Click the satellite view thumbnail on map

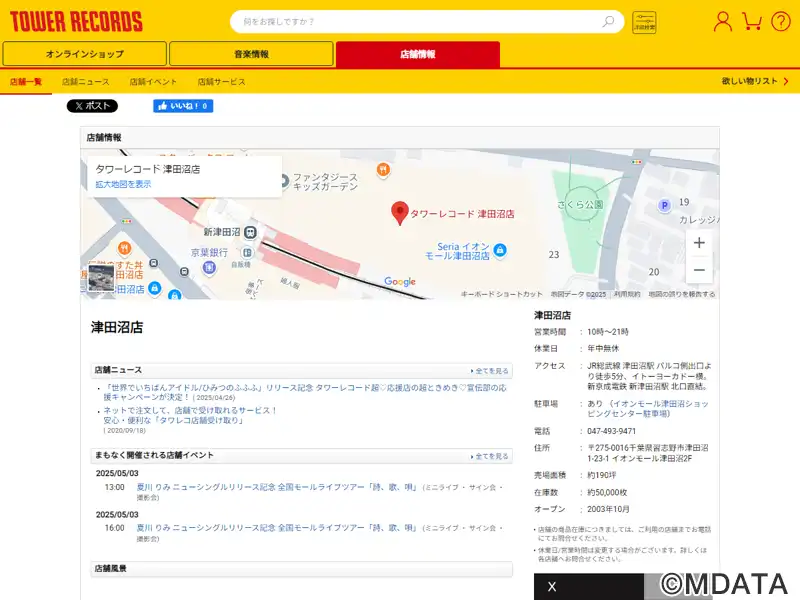(x=101, y=278)
